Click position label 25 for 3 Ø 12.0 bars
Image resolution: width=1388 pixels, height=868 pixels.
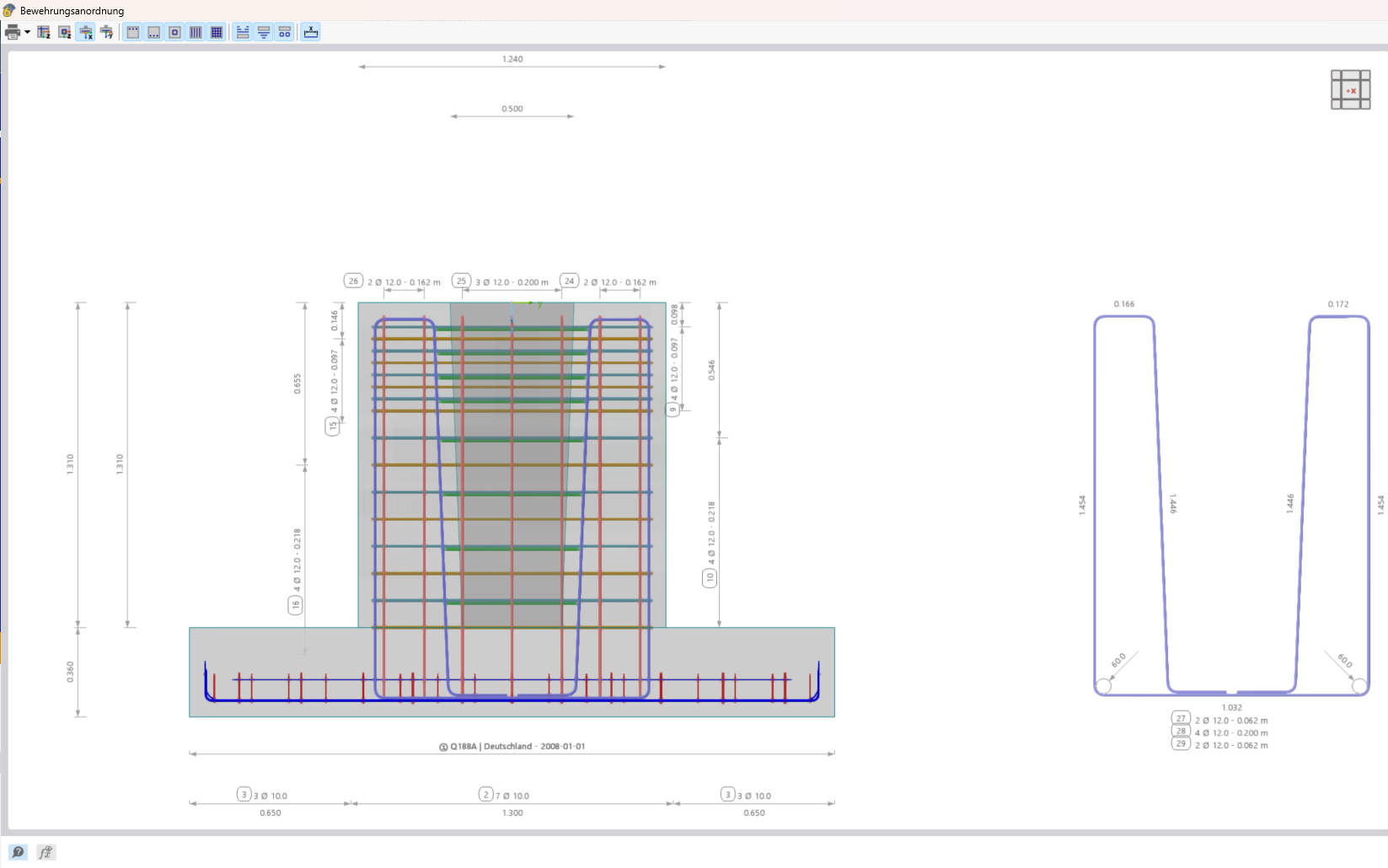(461, 281)
